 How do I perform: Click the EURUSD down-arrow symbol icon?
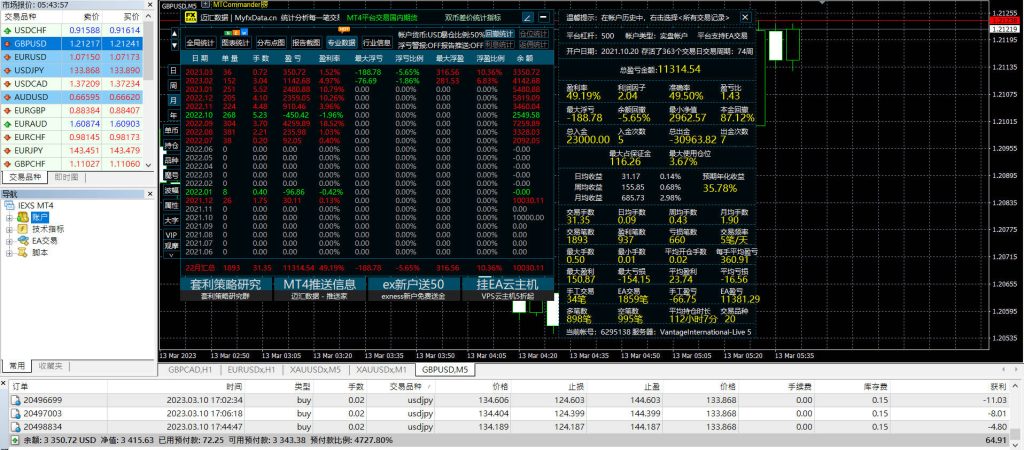tap(7, 57)
